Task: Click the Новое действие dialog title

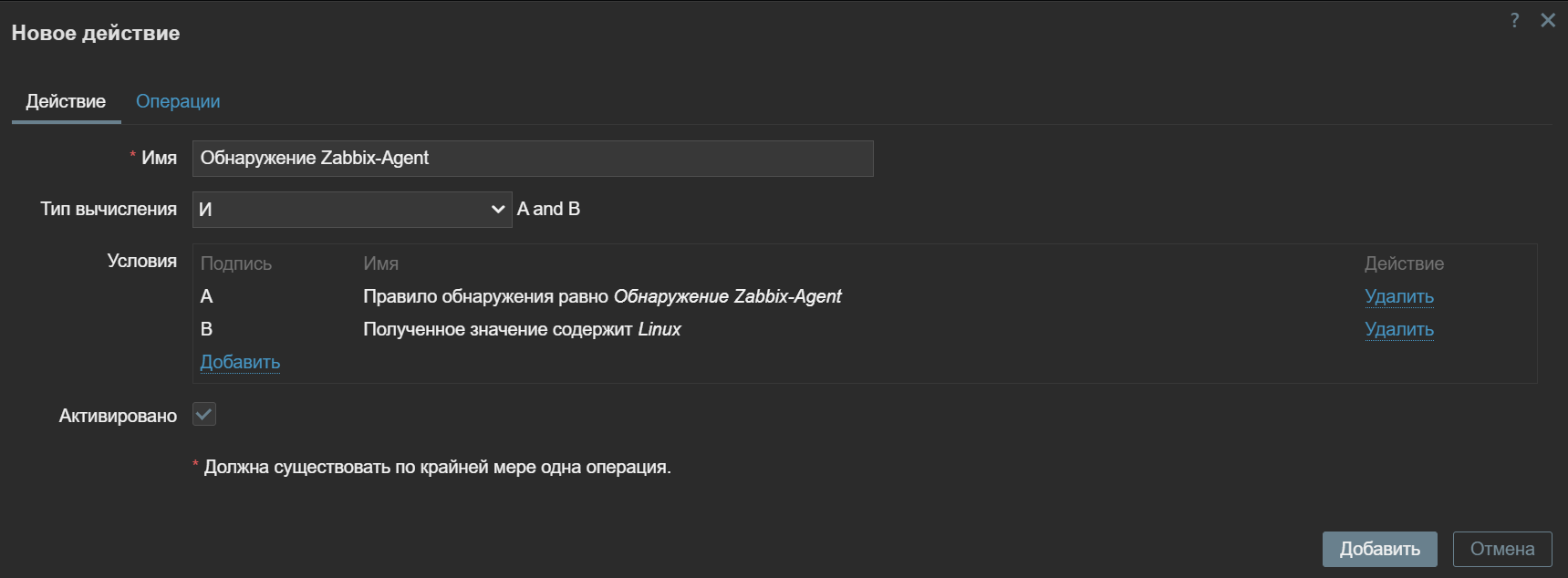Action: pyautogui.click(x=96, y=34)
